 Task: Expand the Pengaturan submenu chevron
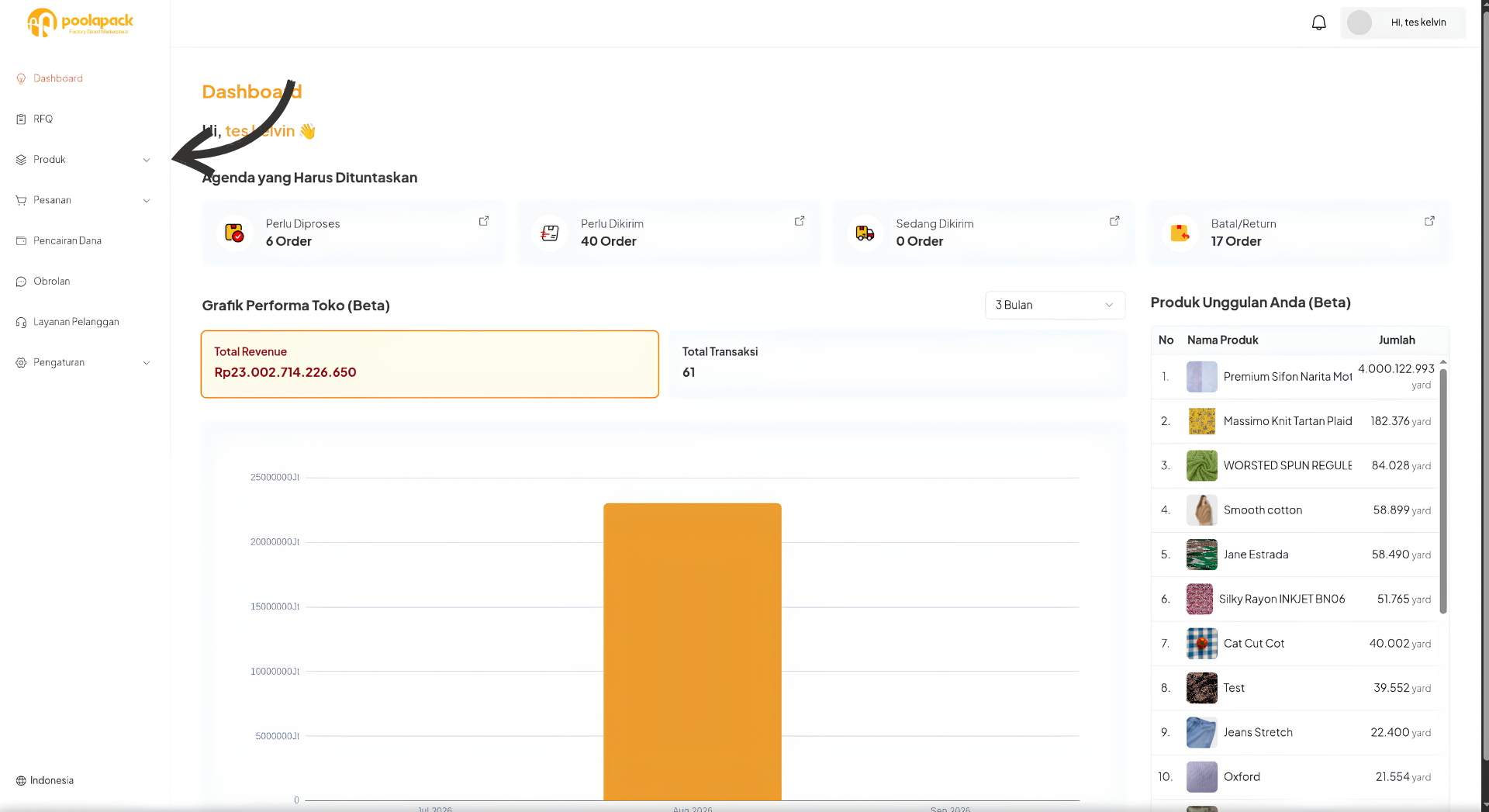coord(147,363)
